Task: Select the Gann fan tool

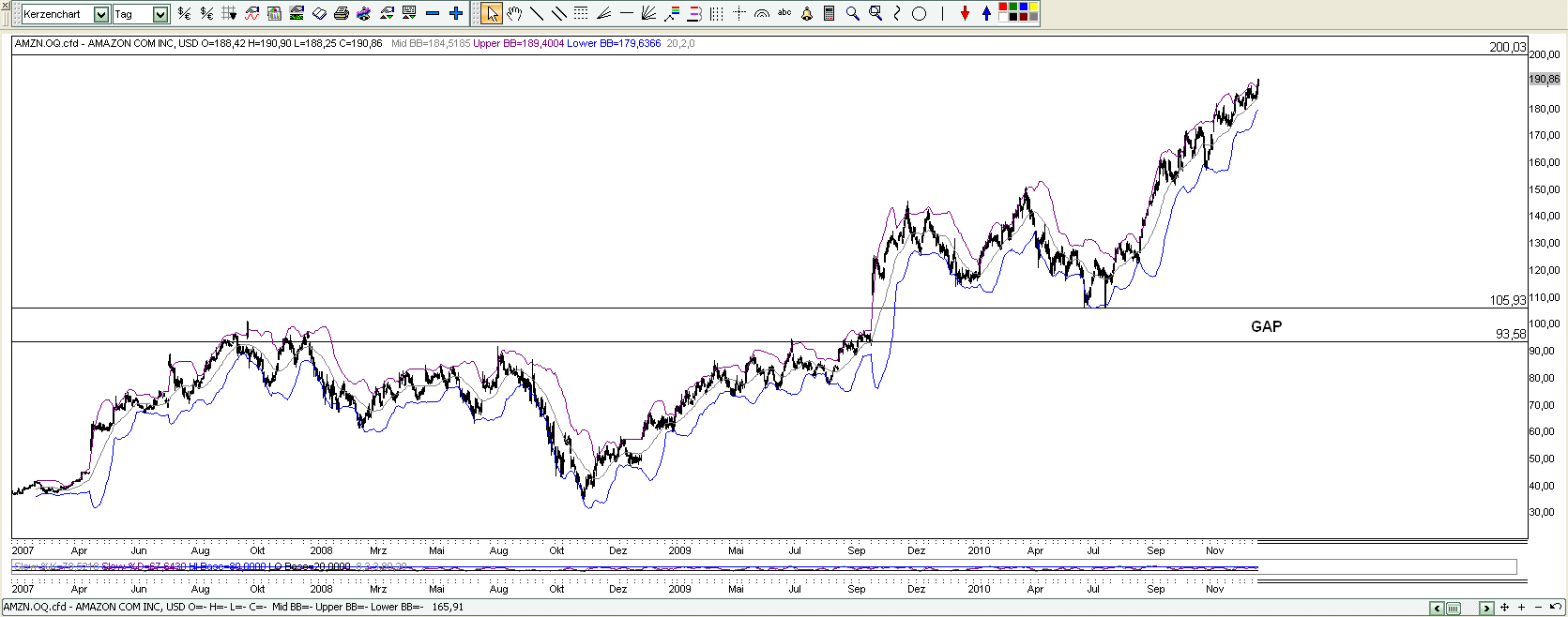Action: click(x=648, y=13)
